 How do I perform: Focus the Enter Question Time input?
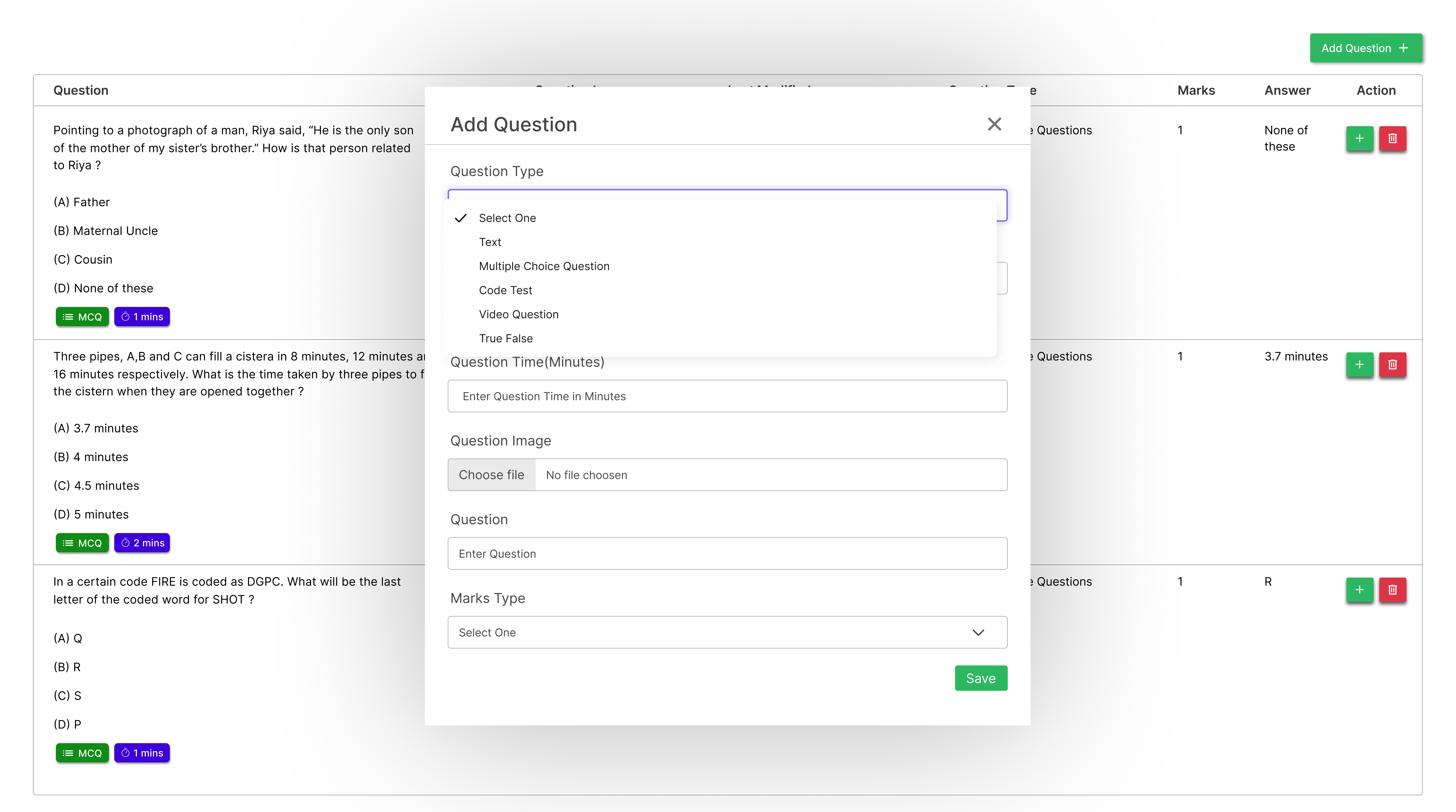[x=727, y=396]
